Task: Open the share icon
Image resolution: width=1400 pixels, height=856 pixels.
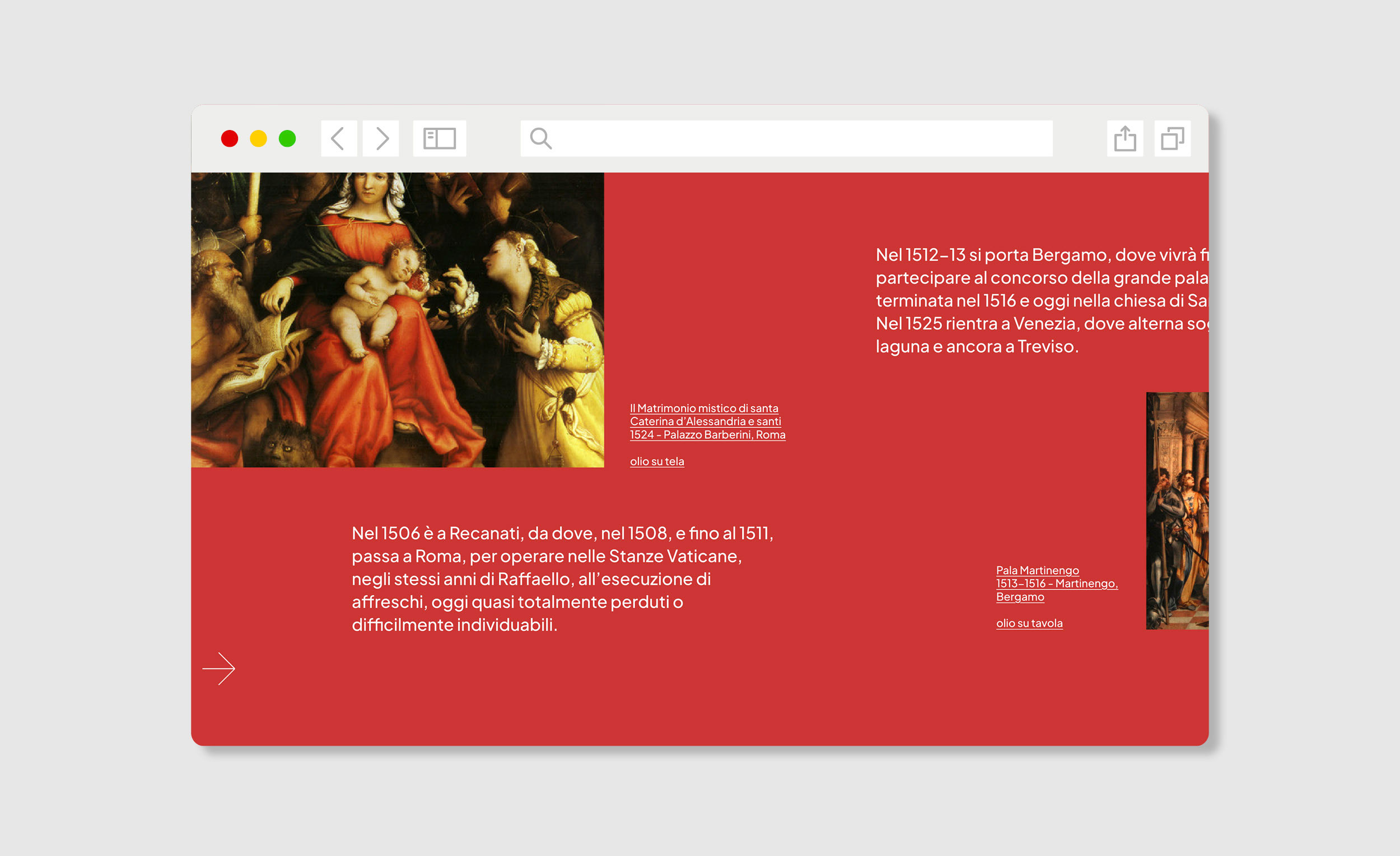Action: pos(1125,138)
